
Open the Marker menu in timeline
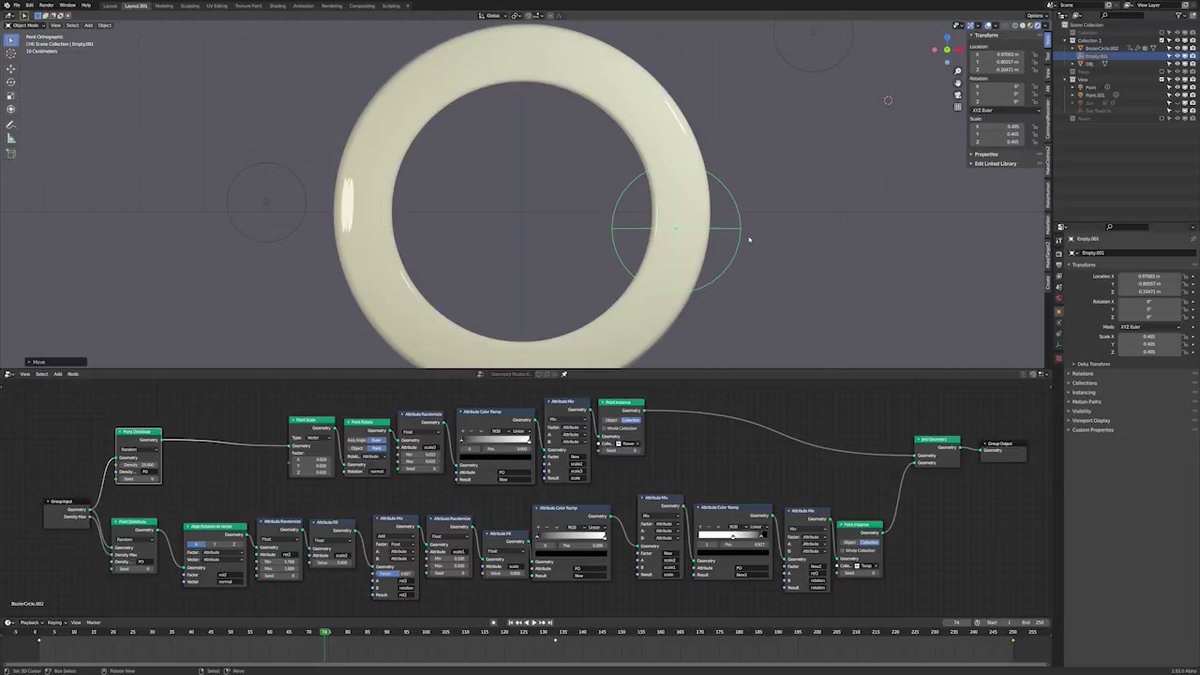pyautogui.click(x=93, y=622)
